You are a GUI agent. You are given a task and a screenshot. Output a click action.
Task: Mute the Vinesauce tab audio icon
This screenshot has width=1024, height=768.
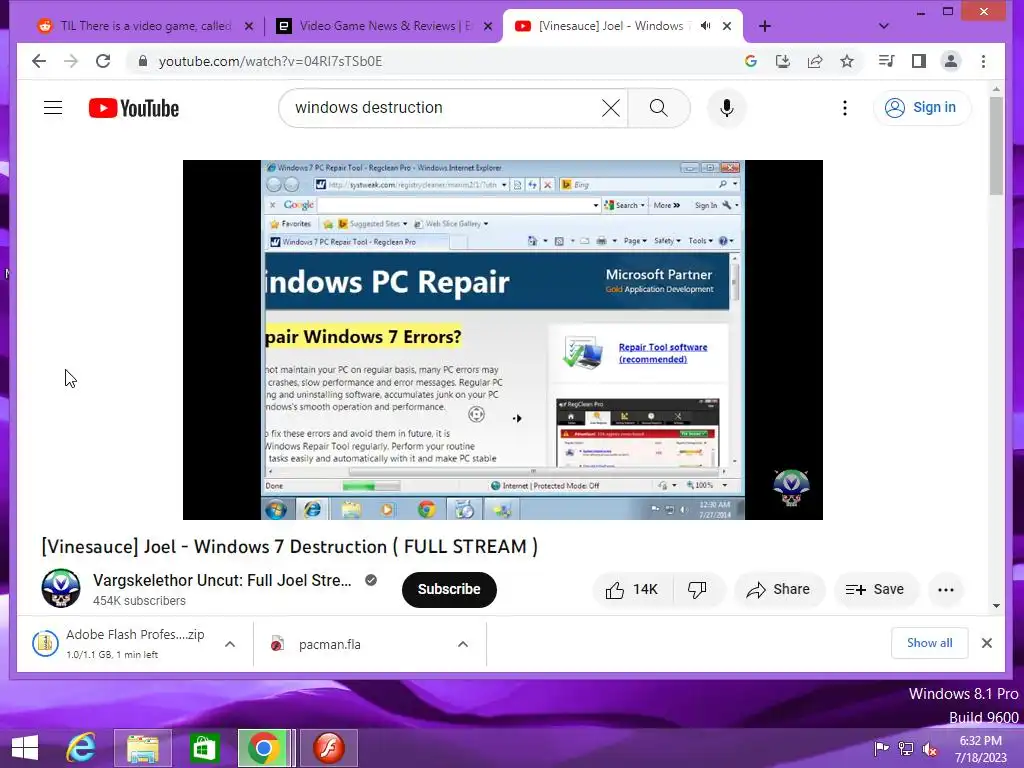[705, 26]
